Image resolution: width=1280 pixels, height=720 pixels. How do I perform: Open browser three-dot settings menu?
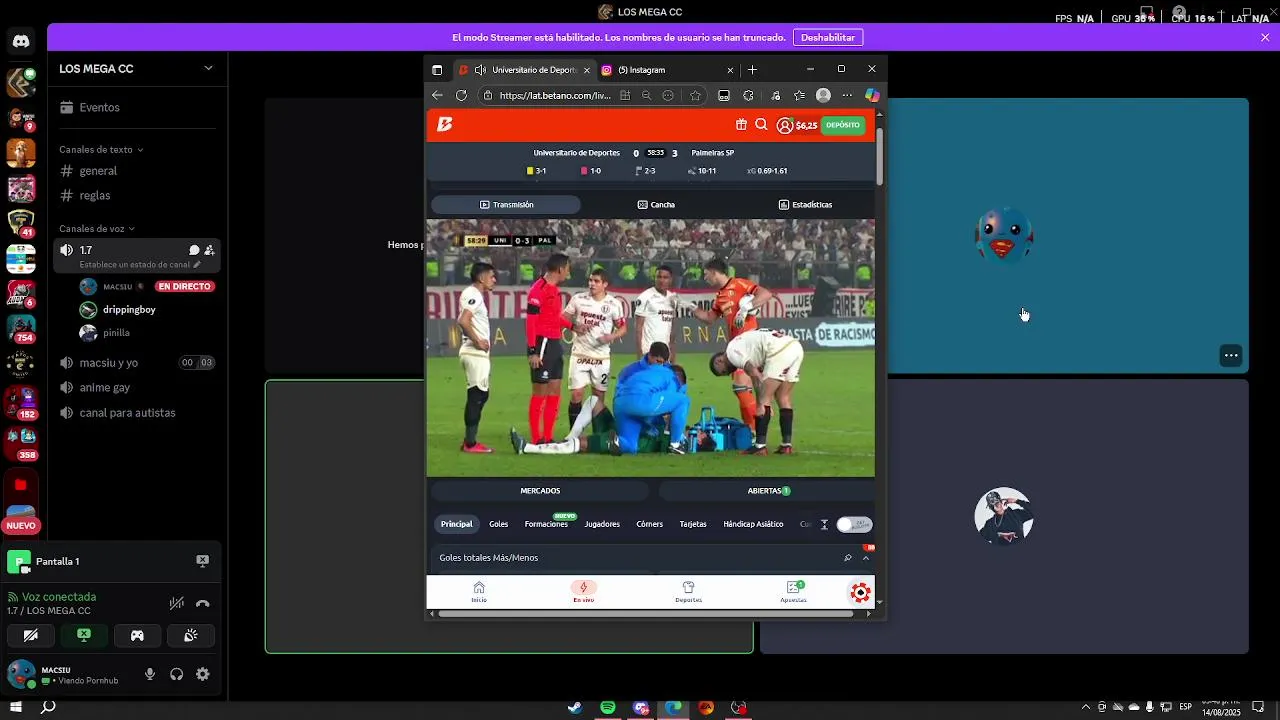tap(847, 96)
